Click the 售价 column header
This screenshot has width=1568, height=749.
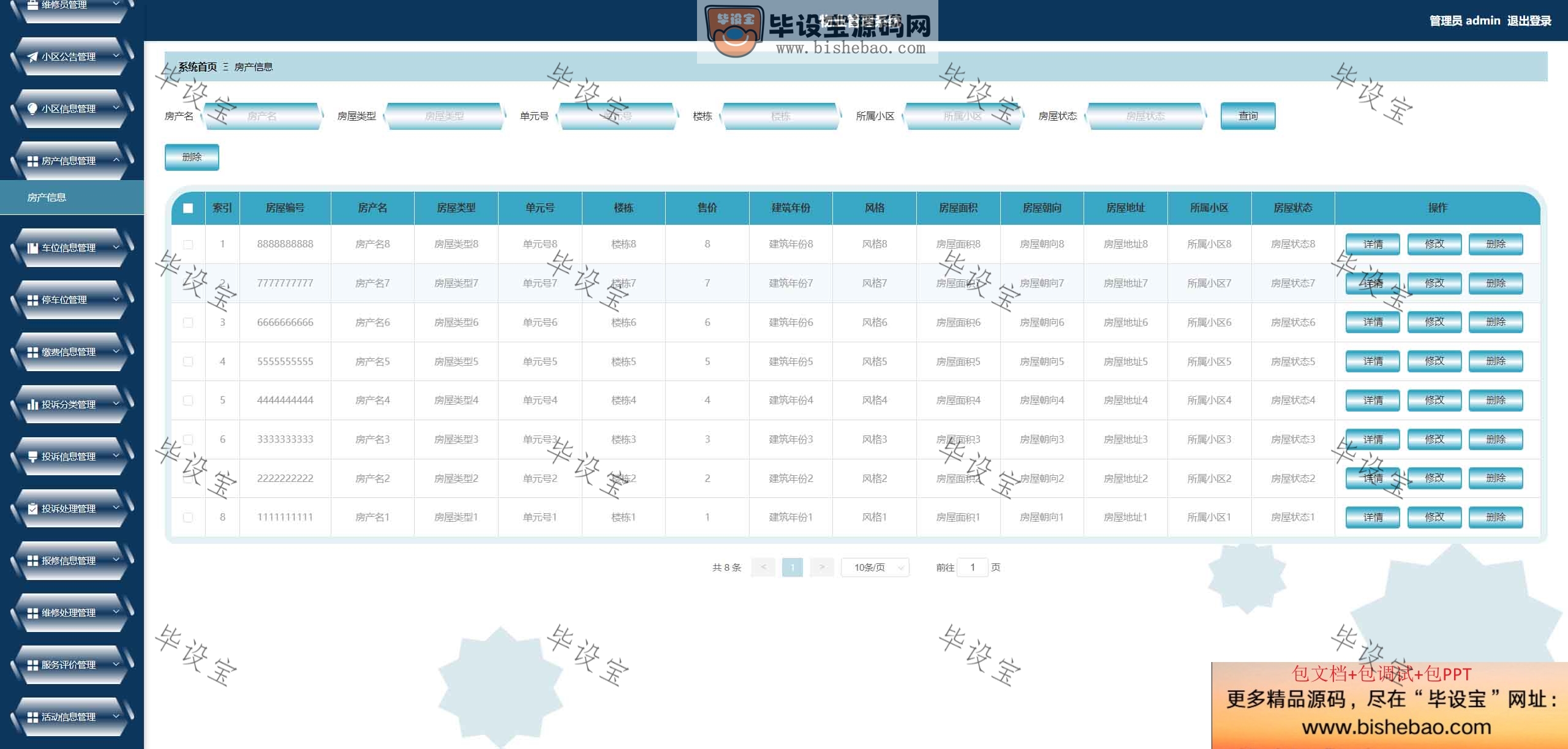(x=707, y=208)
